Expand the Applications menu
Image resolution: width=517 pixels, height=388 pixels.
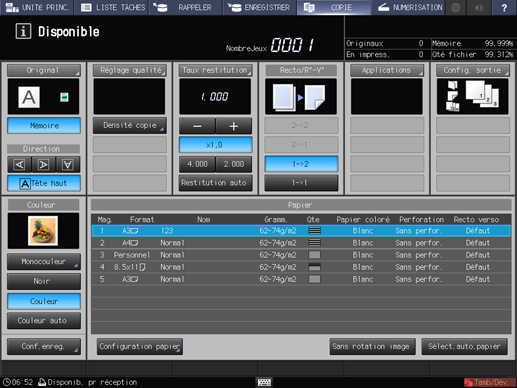click(387, 70)
